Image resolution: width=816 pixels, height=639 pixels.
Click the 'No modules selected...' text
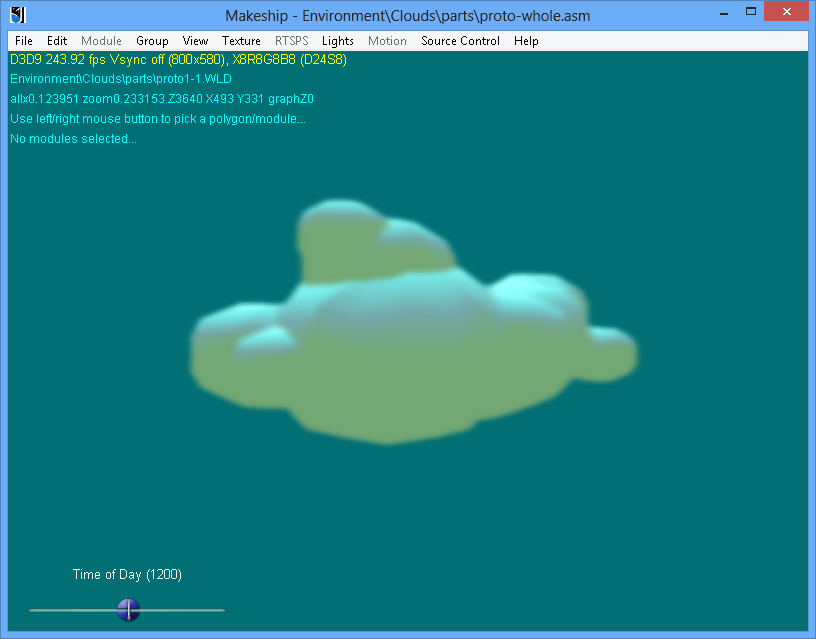tap(73, 139)
